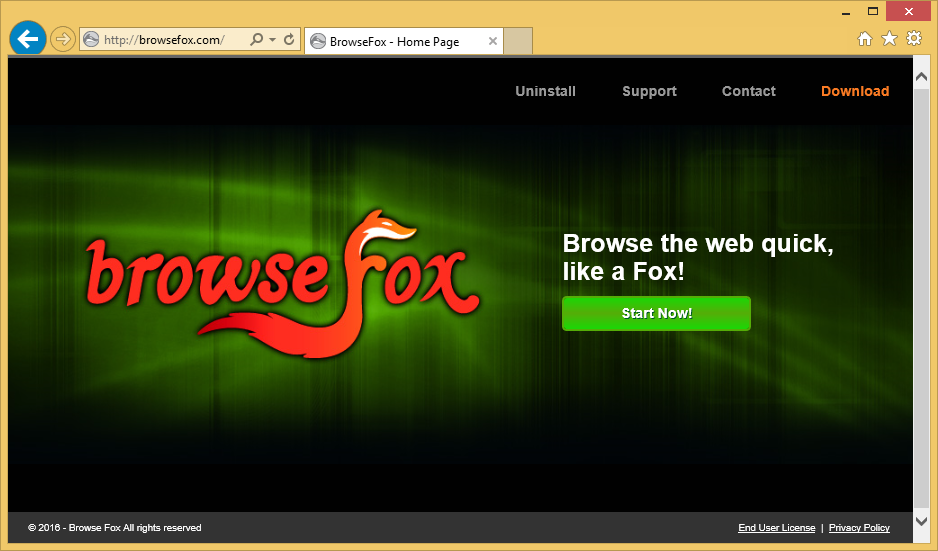938x551 pixels.
Task: Close the BrowseFox - Home Page tab
Action: click(x=493, y=41)
